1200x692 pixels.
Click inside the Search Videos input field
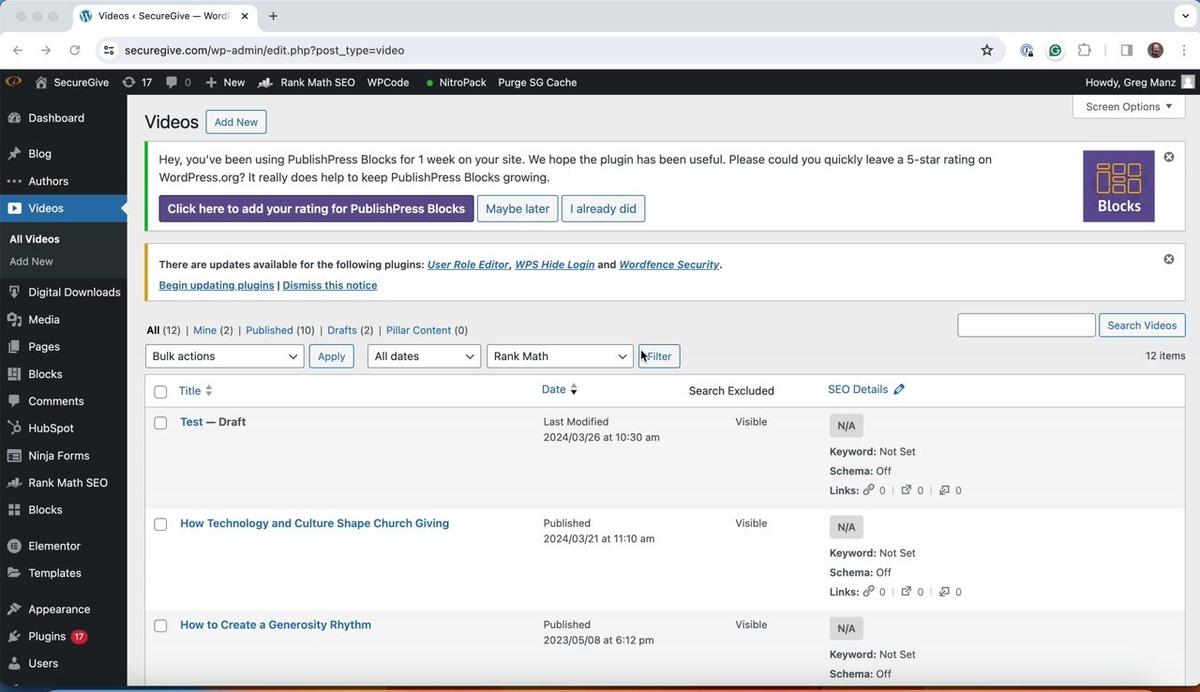click(1025, 324)
